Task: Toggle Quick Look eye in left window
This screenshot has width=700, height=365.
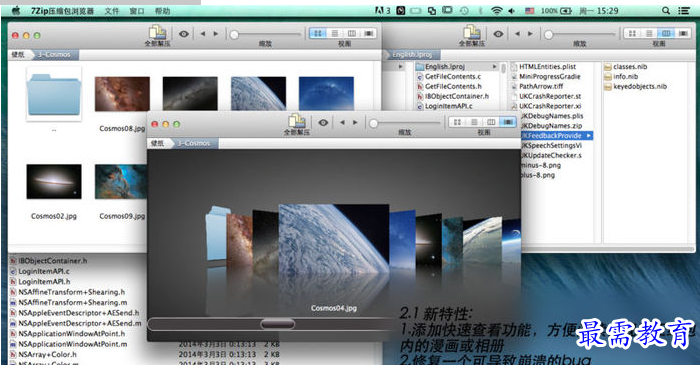Action: [183, 34]
